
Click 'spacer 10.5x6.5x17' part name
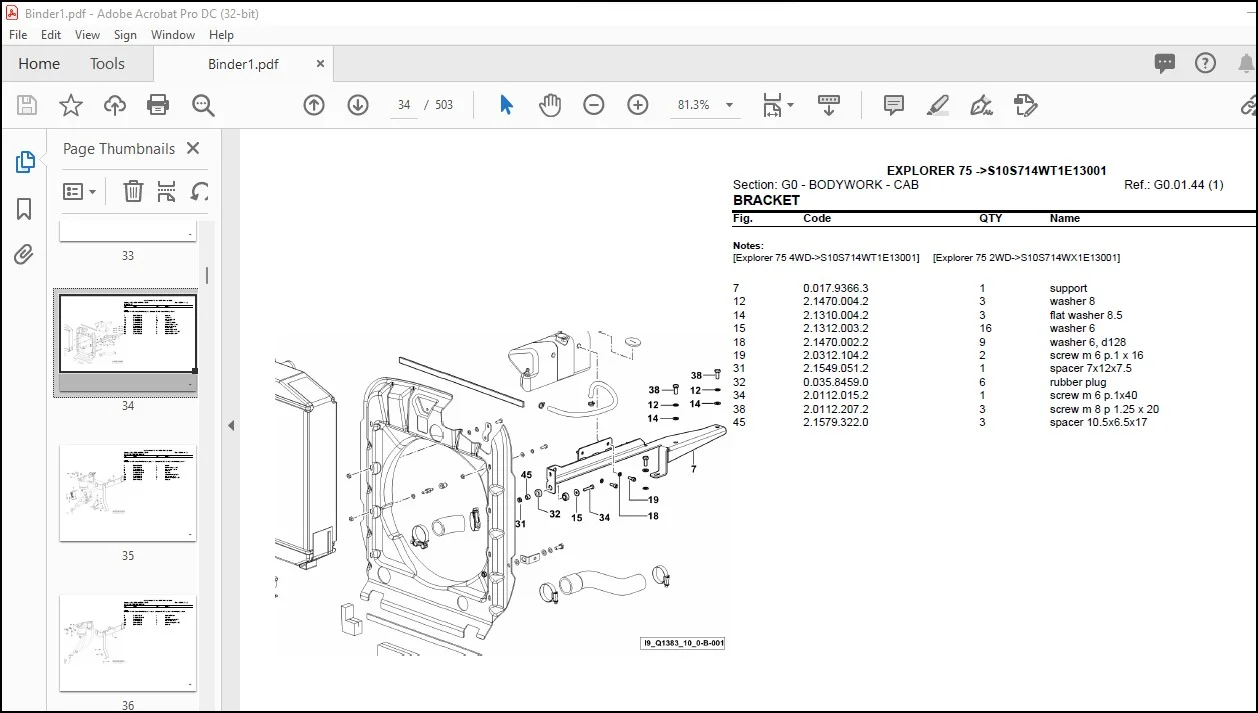1098,422
